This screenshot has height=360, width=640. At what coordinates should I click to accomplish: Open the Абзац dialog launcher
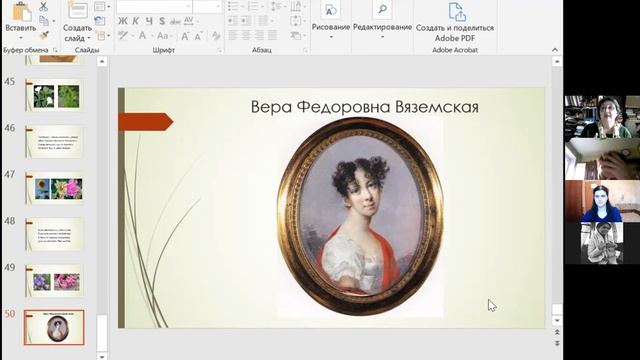coord(305,50)
